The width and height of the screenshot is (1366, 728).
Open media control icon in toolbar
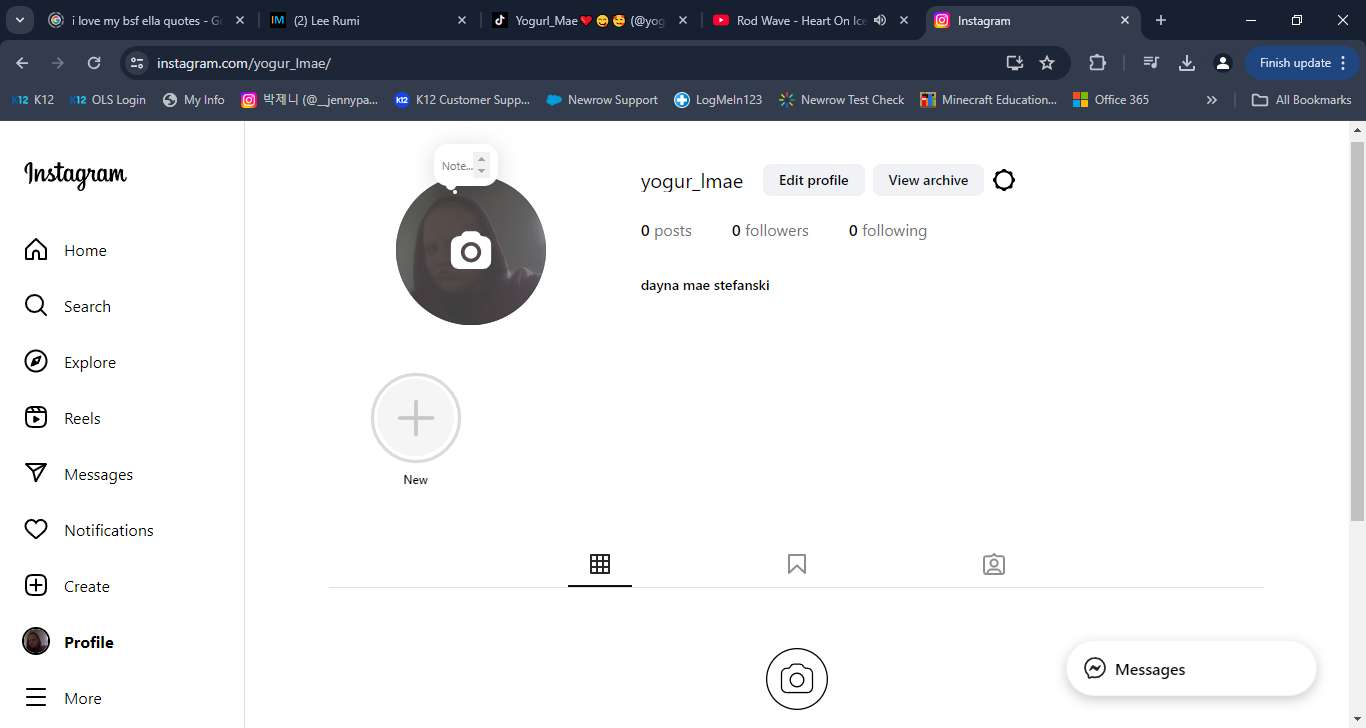click(1151, 63)
